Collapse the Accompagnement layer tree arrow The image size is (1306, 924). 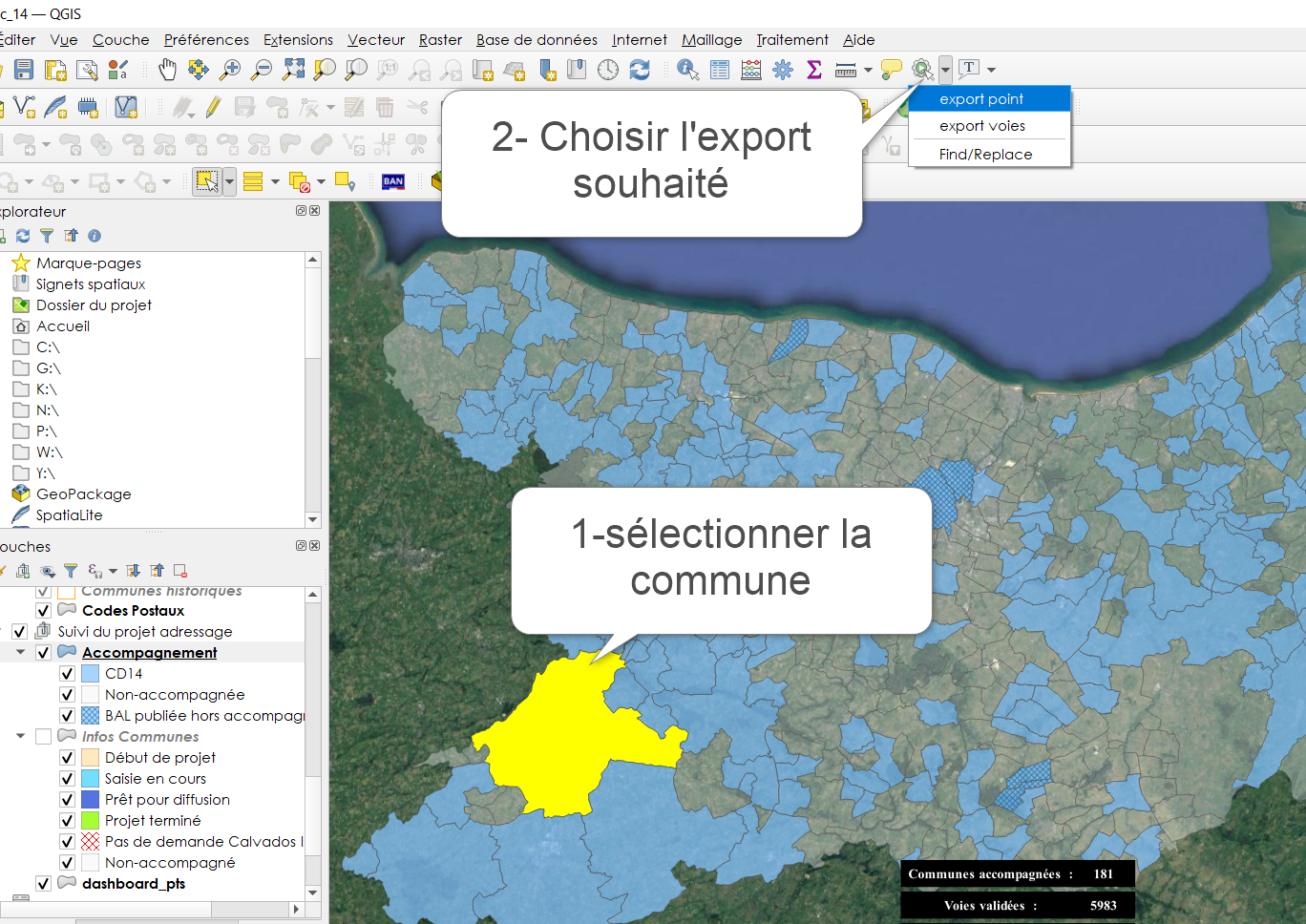pos(20,653)
